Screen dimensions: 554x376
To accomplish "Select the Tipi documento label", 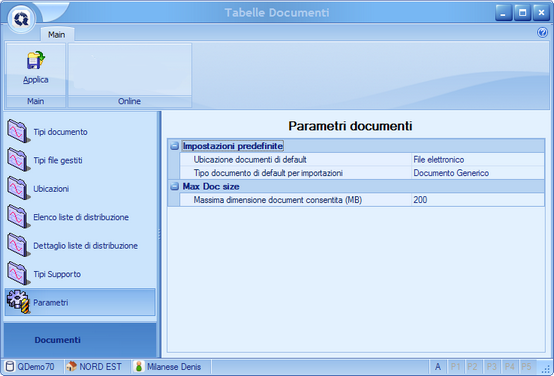I will [x=60, y=132].
